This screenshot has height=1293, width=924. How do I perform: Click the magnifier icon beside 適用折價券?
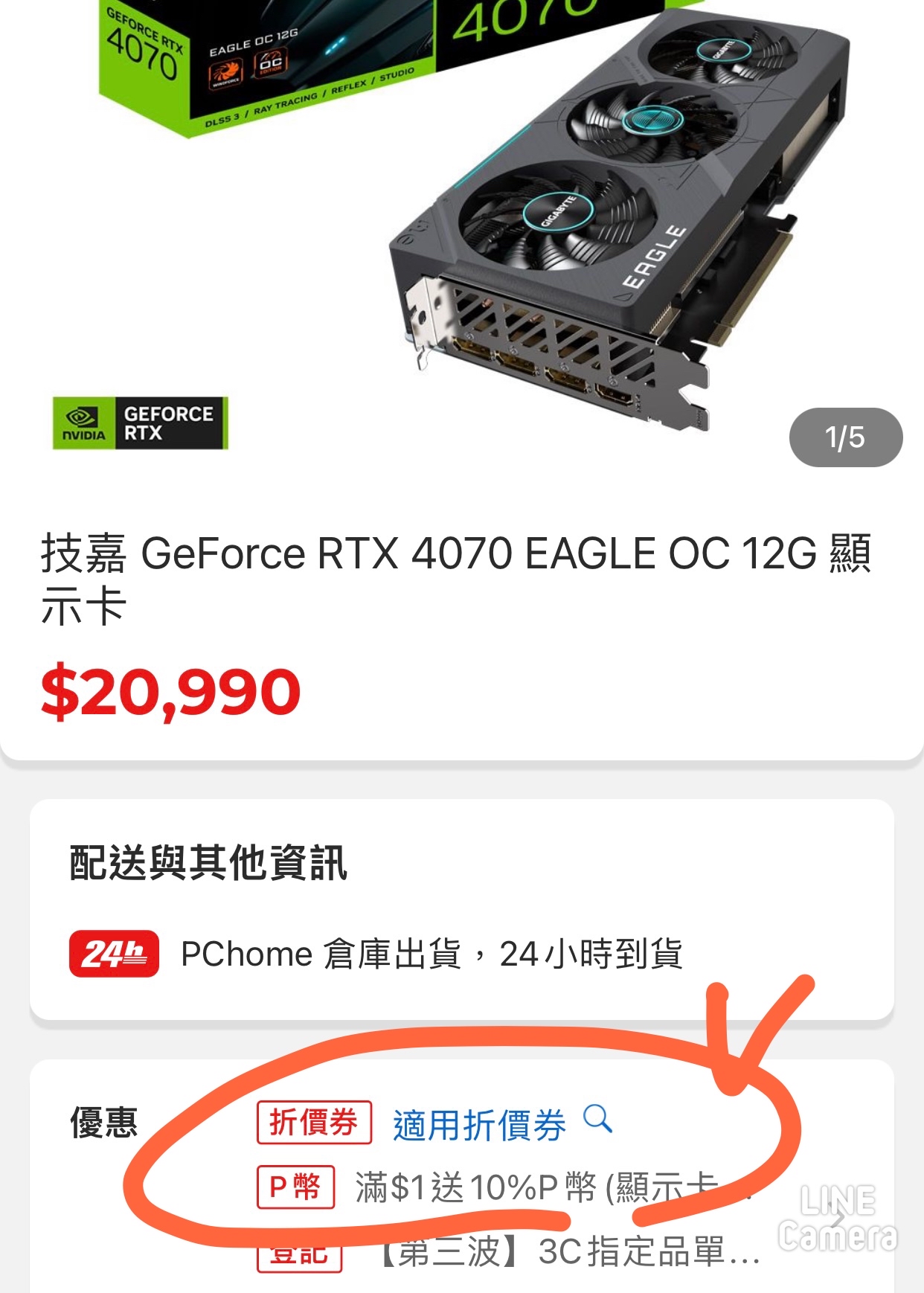[x=597, y=1118]
